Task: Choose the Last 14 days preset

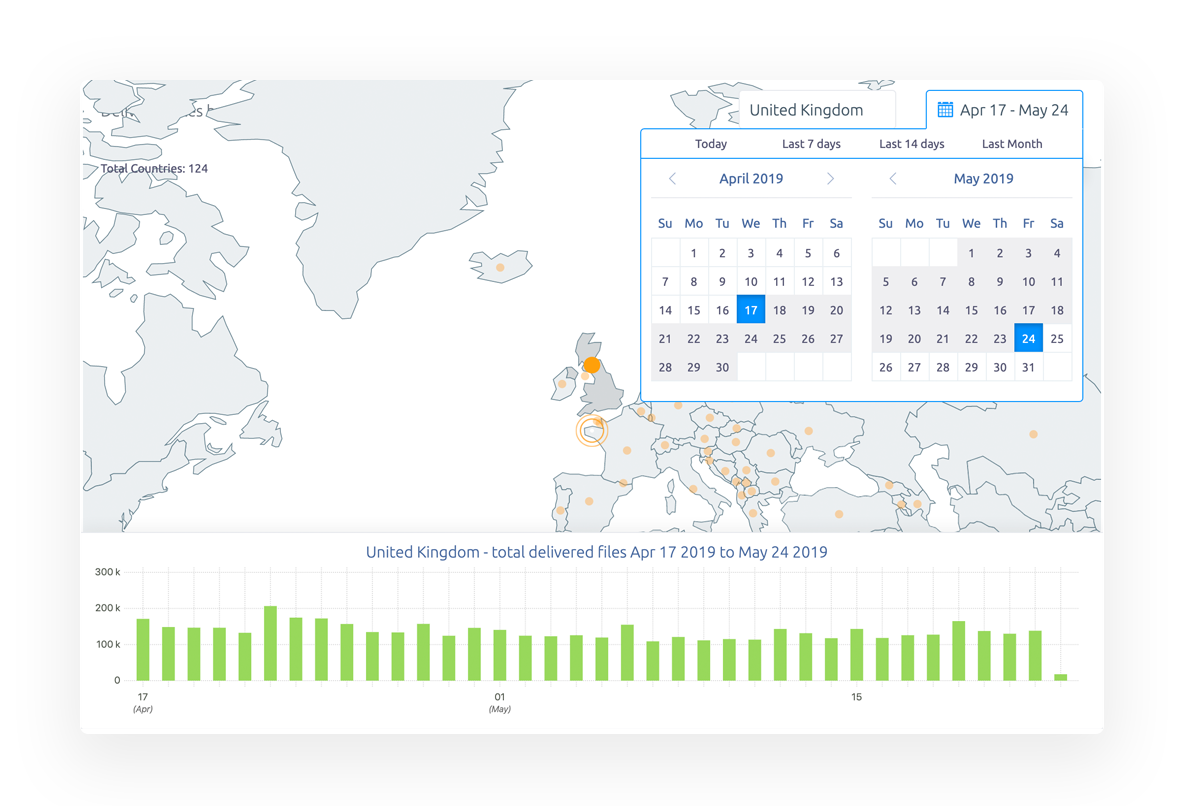Action: tap(911, 144)
